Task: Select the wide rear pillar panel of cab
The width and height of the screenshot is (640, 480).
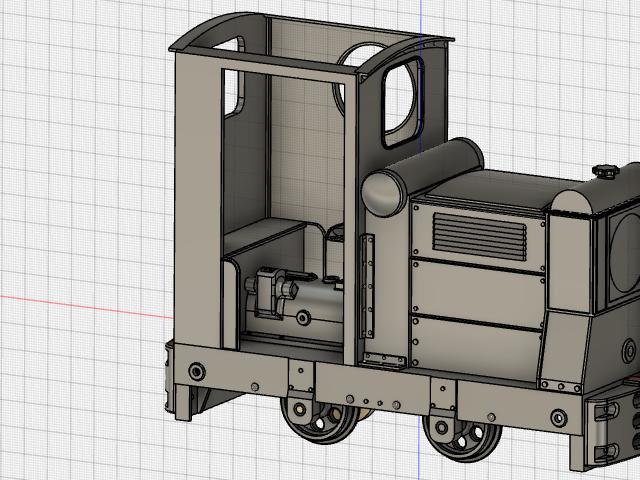Action: (198, 202)
